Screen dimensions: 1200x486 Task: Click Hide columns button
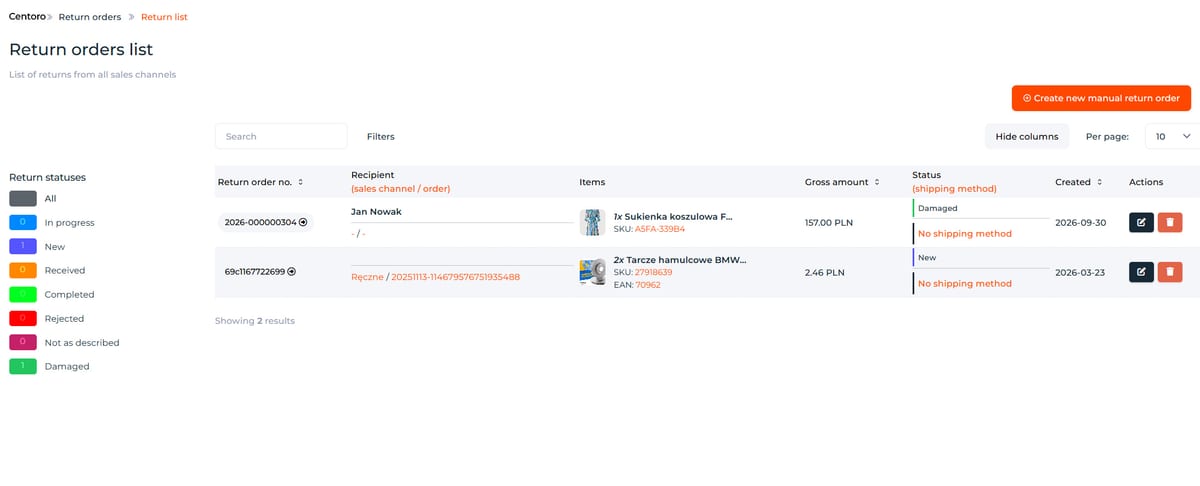[1027, 136]
